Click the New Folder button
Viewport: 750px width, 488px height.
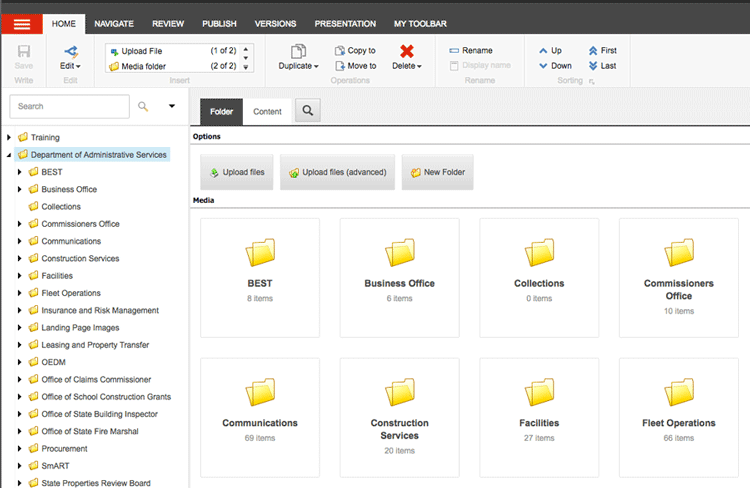[437, 172]
